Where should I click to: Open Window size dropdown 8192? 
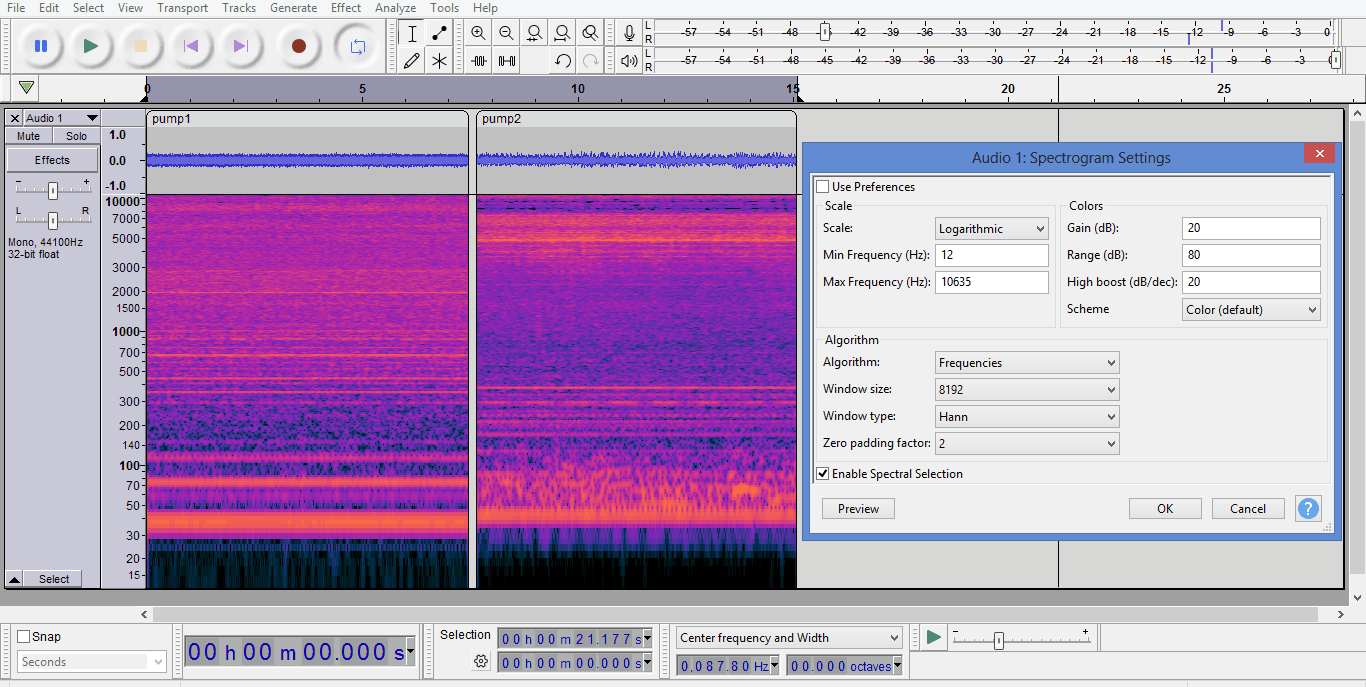[1027, 390]
